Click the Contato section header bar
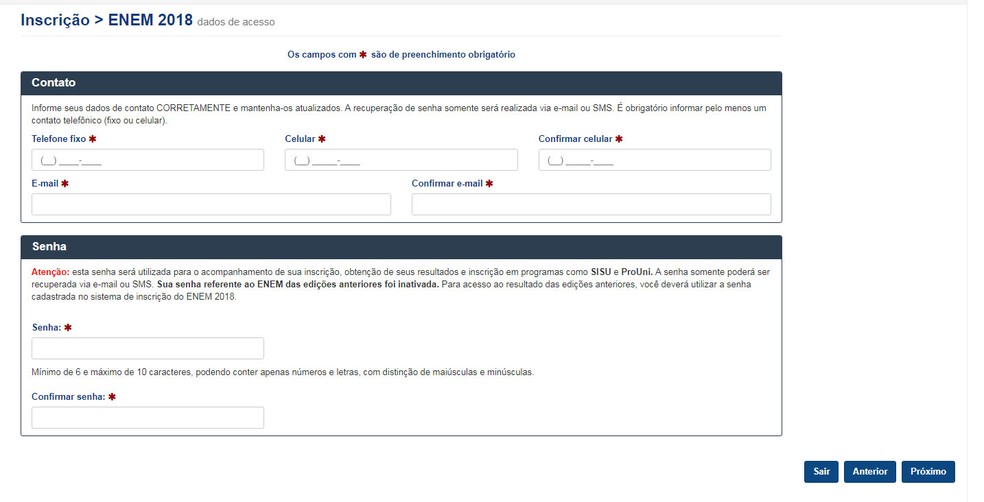The height and width of the screenshot is (502, 984). pyautogui.click(x=401, y=83)
